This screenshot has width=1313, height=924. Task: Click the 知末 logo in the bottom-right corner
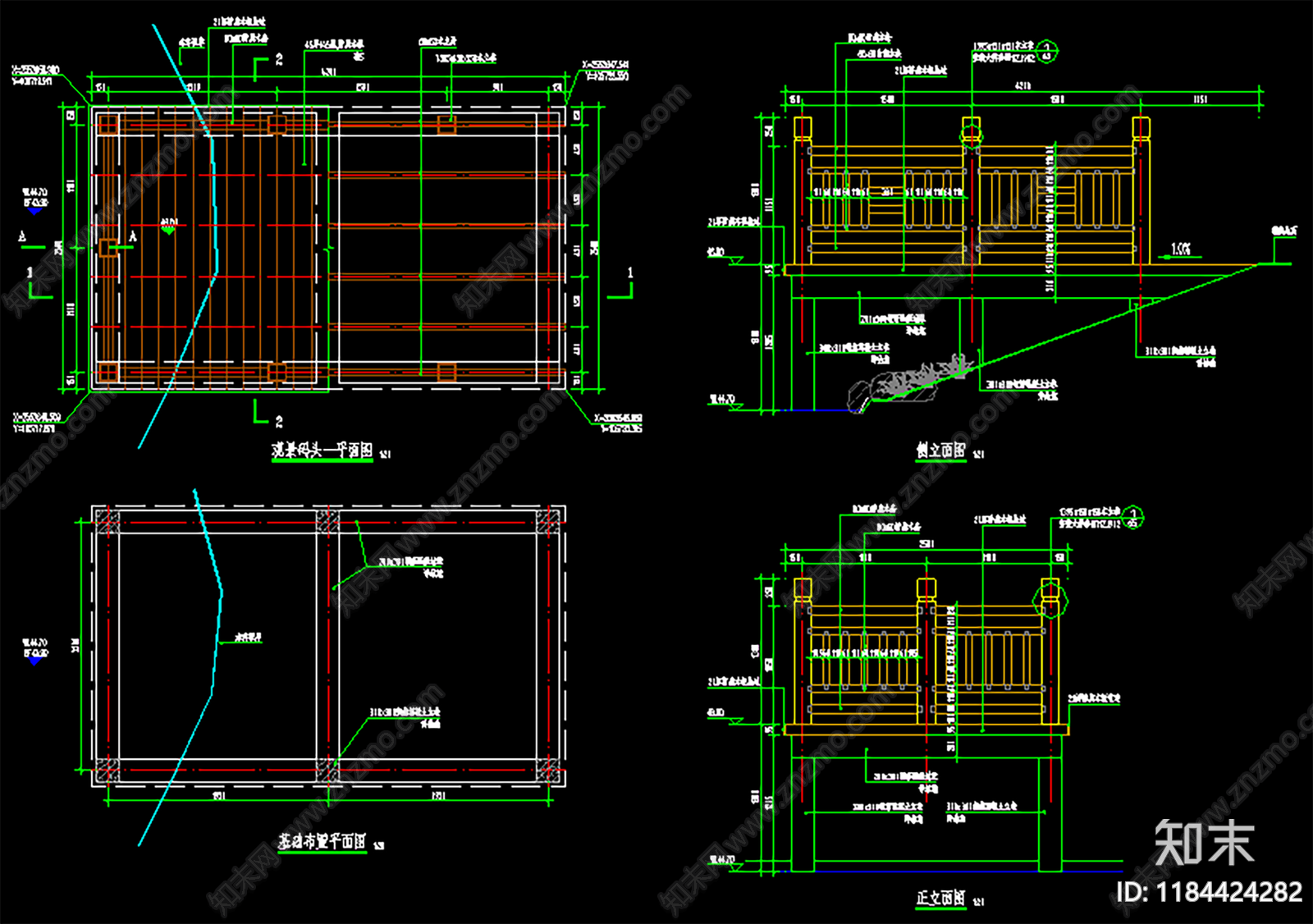pos(1204,843)
